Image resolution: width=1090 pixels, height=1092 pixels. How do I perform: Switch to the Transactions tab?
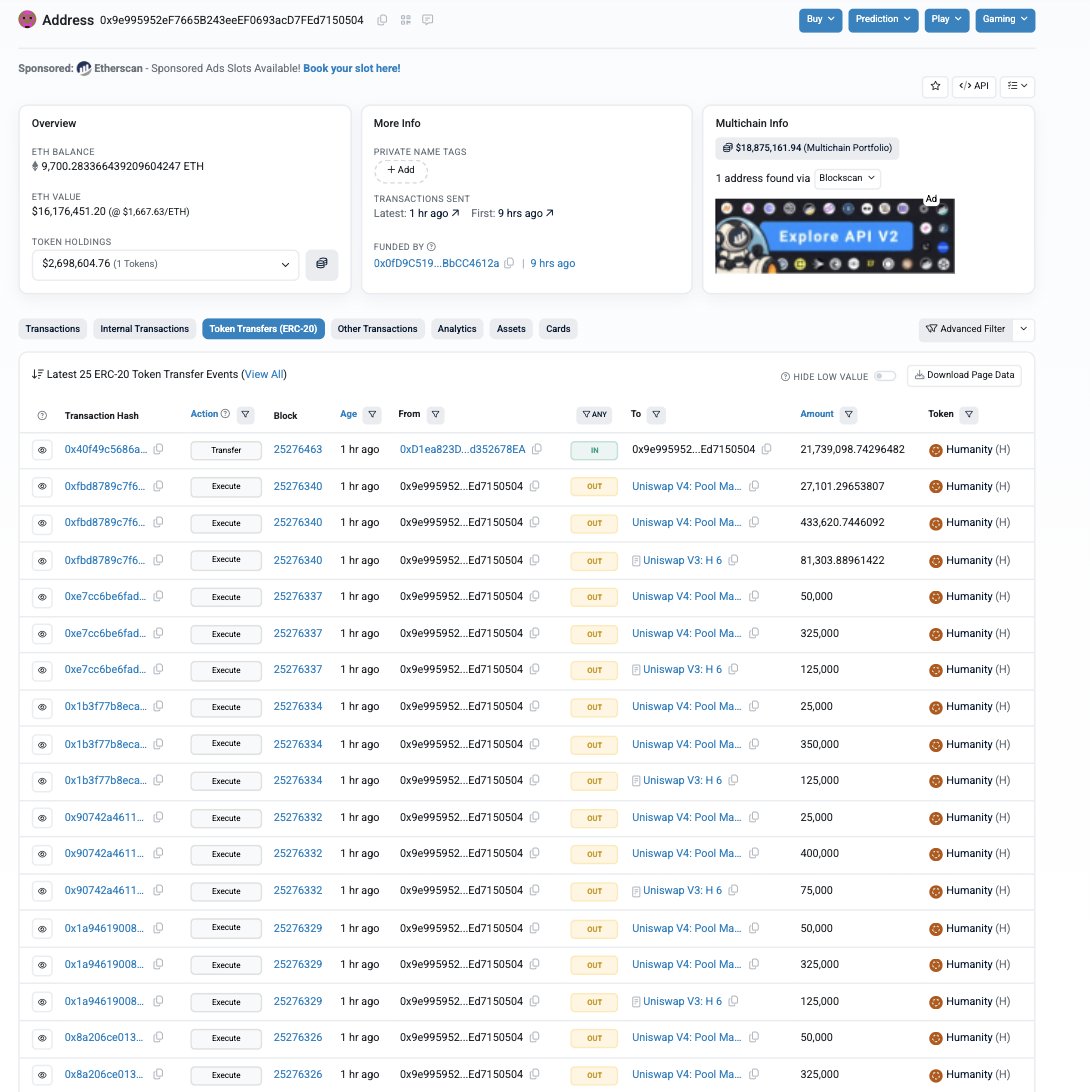click(x=53, y=329)
